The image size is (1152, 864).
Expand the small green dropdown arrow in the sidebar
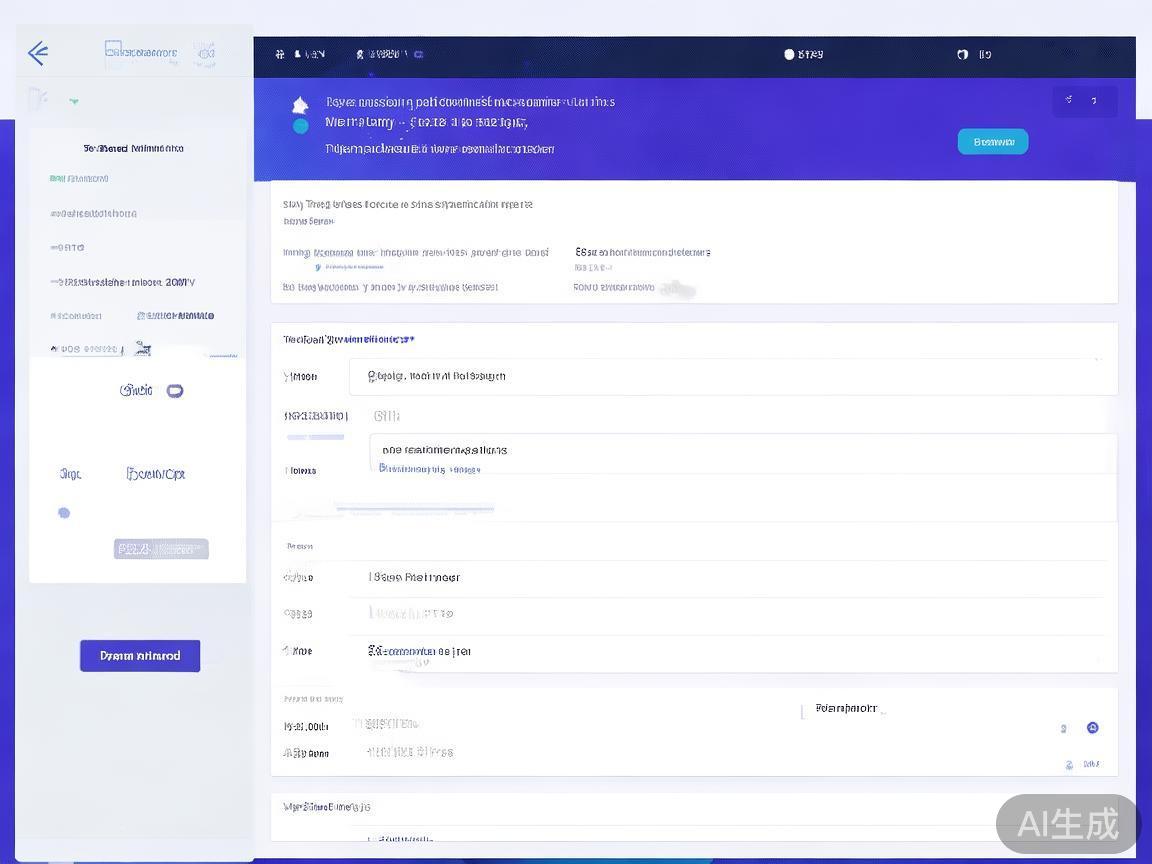click(74, 101)
